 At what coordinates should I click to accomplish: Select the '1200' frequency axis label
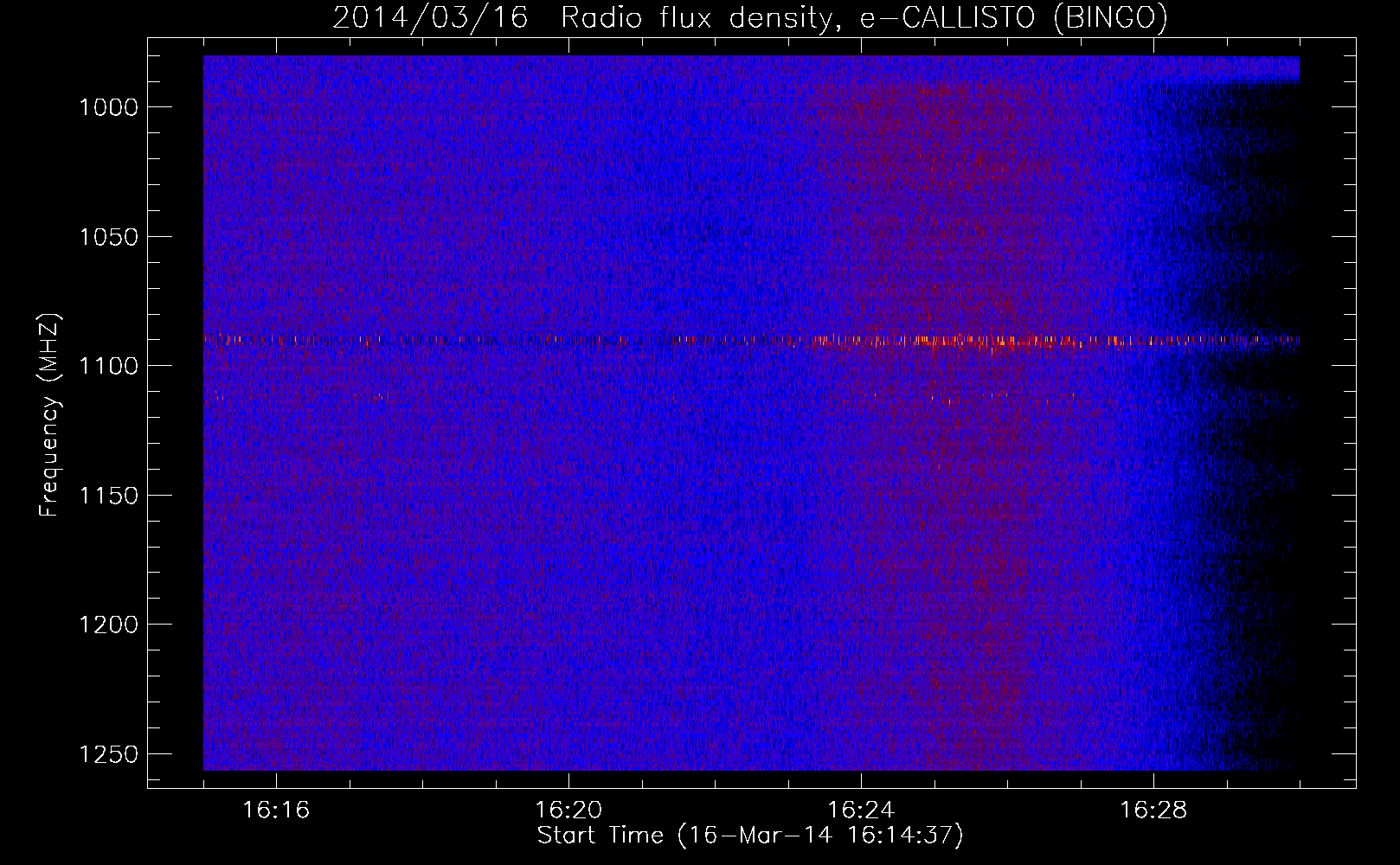pyautogui.click(x=108, y=625)
